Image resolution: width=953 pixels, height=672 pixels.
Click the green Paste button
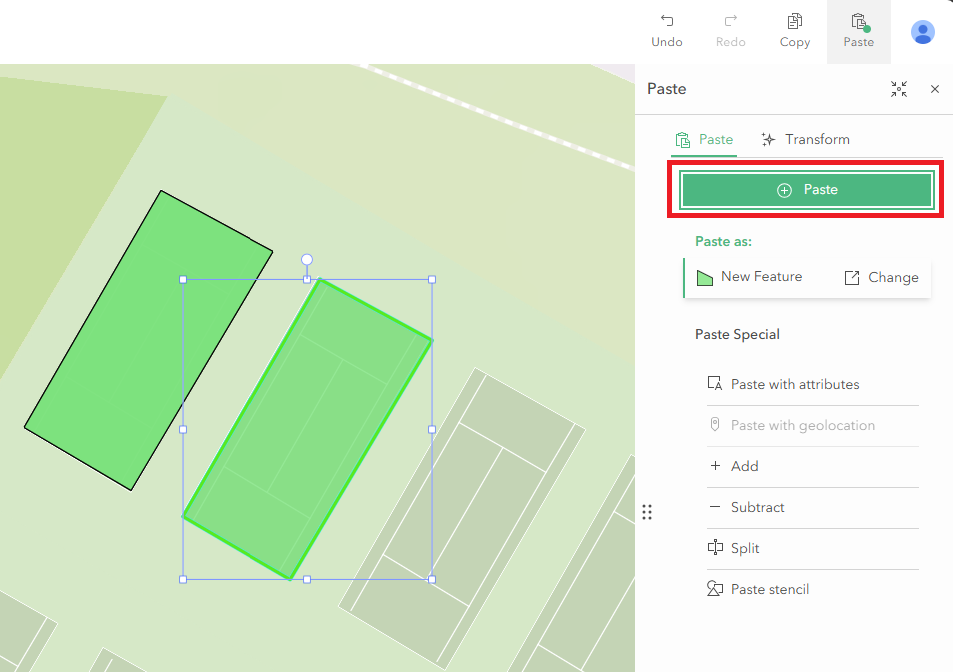806,189
